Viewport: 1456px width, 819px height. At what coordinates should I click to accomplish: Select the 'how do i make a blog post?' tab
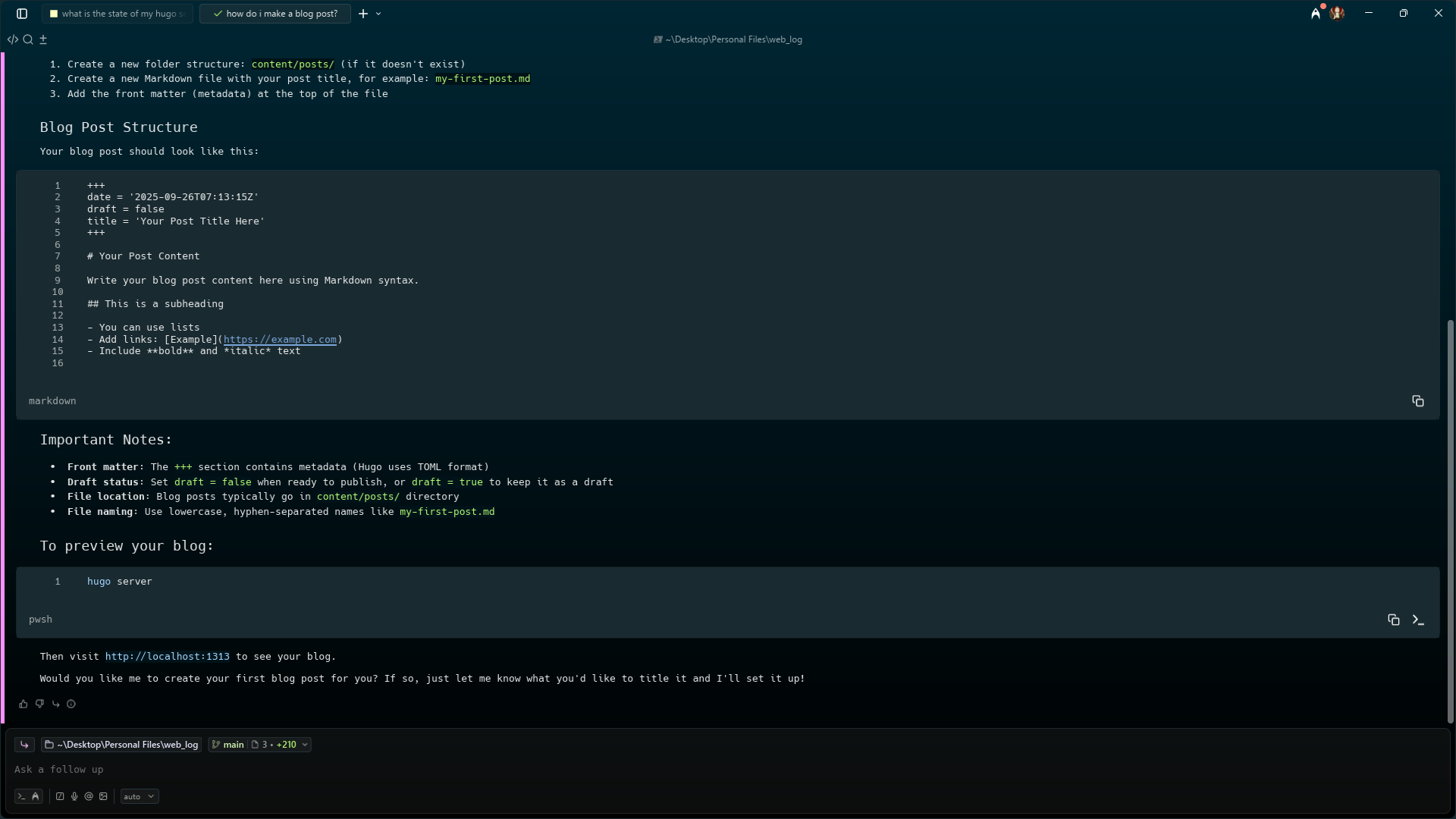point(276,14)
